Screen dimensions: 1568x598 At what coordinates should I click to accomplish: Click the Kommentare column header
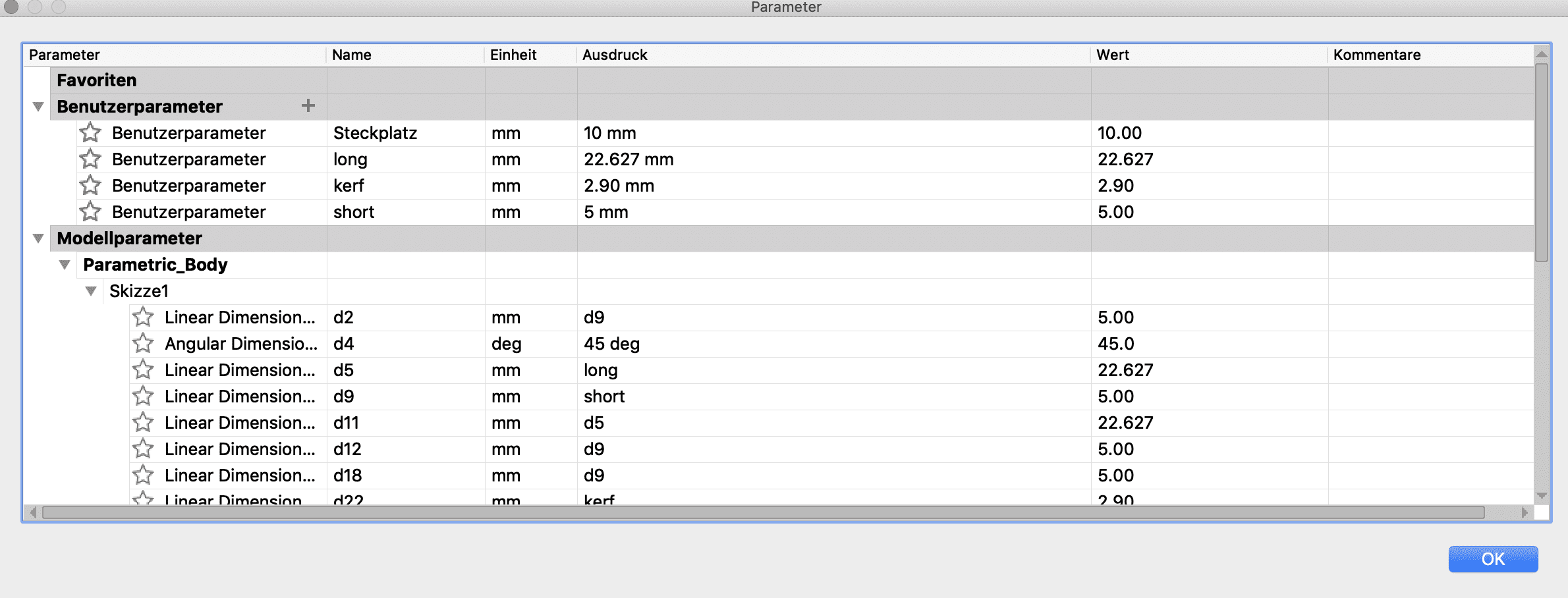[1376, 55]
